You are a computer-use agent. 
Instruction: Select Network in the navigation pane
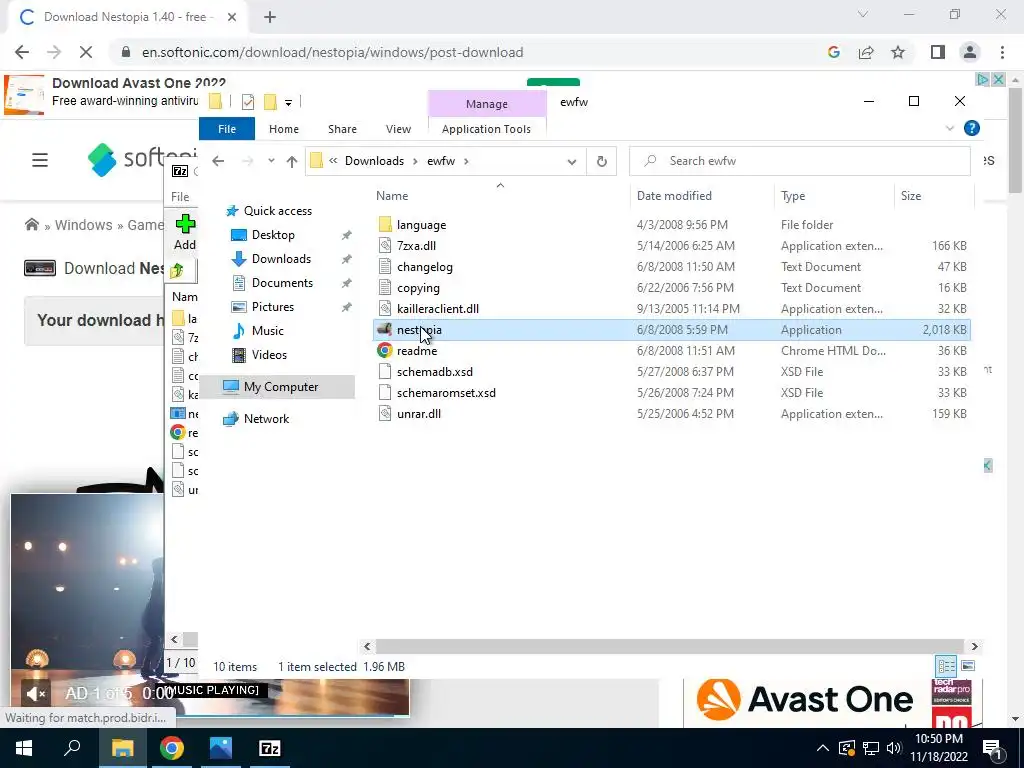coord(266,419)
